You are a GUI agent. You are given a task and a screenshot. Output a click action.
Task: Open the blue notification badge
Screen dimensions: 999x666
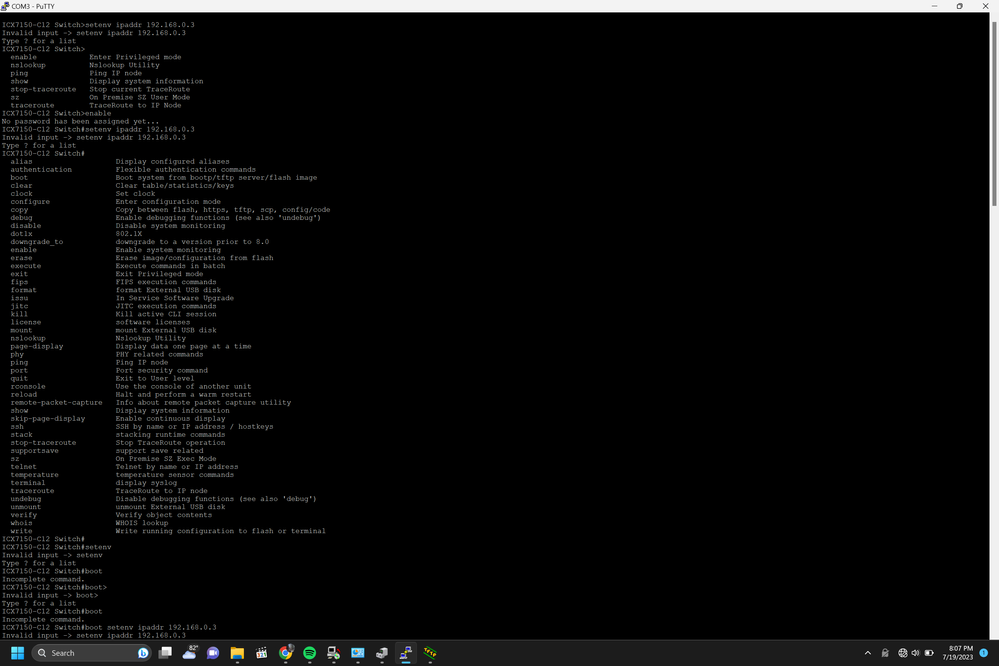click(x=984, y=653)
